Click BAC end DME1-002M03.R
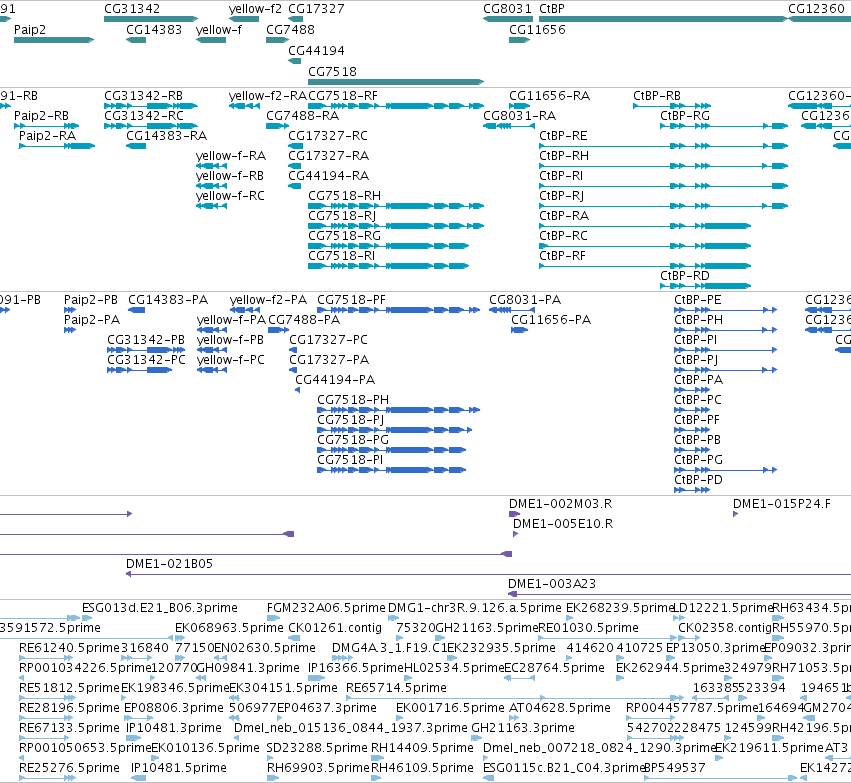 click(561, 504)
